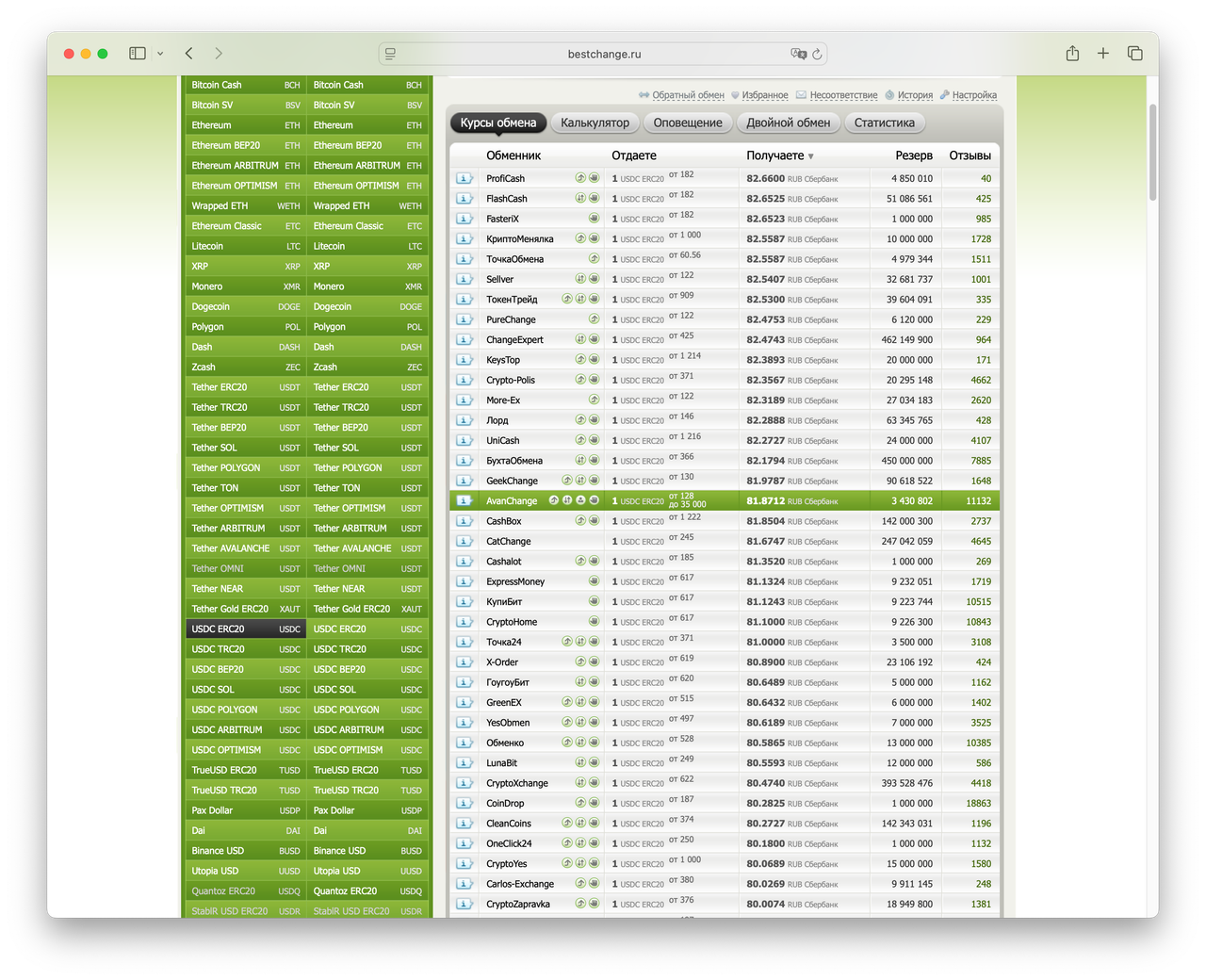Open the info icon for FlashCash
The width and height of the screenshot is (1206, 980).
[x=464, y=199]
